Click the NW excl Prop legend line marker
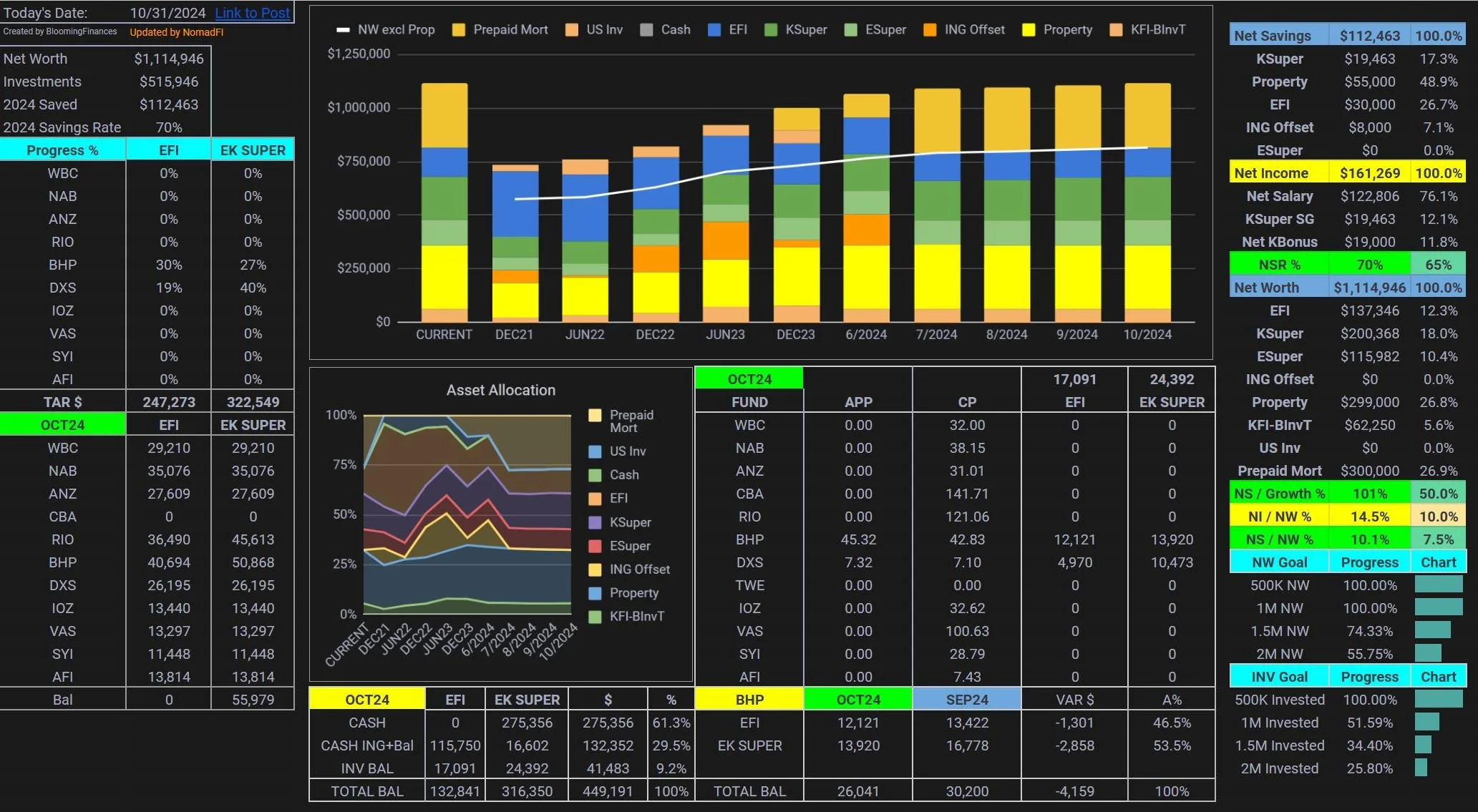Image resolution: width=1478 pixels, height=812 pixels. 344,30
